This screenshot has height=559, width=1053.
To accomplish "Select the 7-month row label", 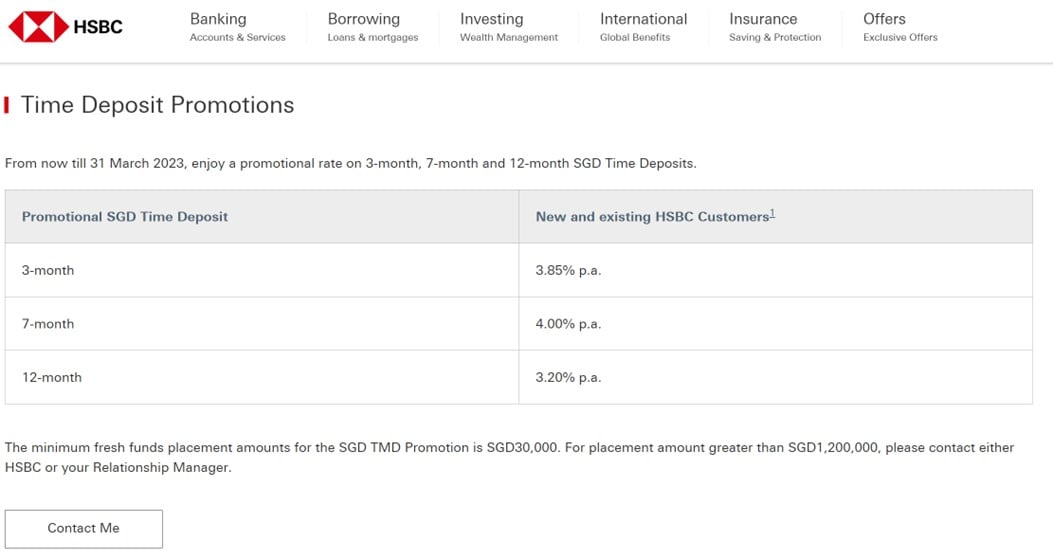I will tap(48, 324).
